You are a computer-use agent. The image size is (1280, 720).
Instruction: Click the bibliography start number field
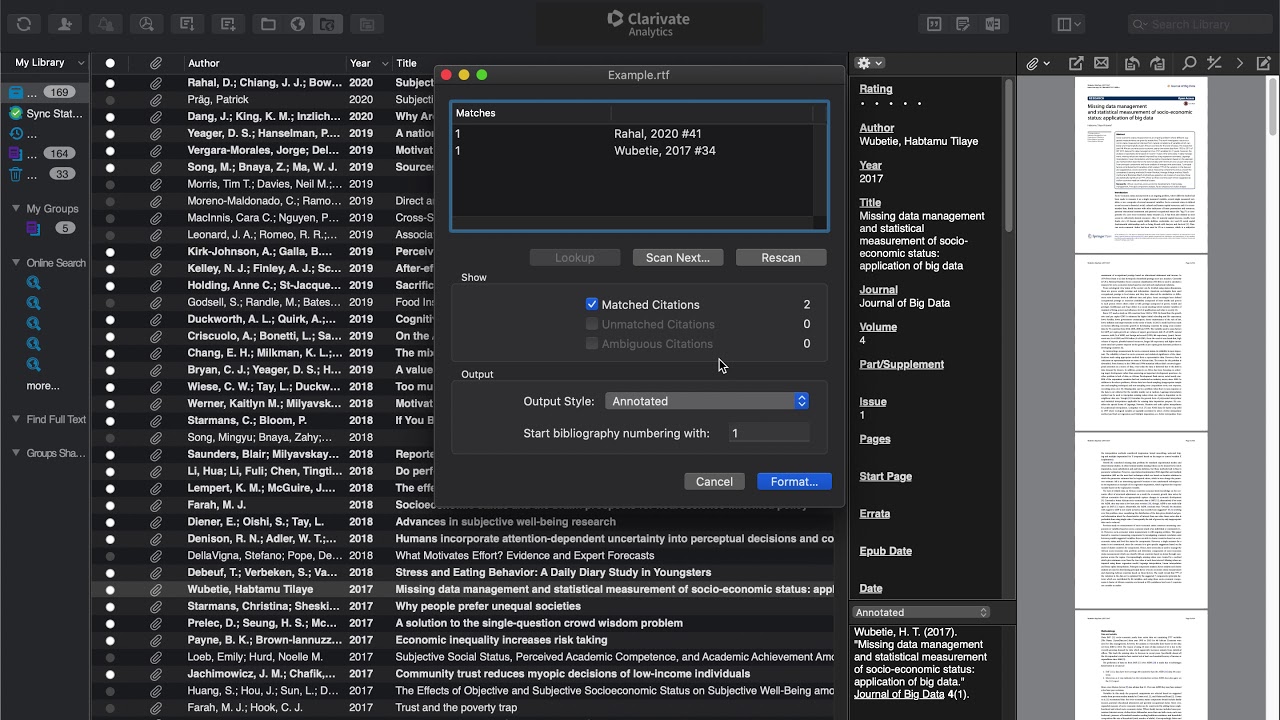(x=768, y=433)
